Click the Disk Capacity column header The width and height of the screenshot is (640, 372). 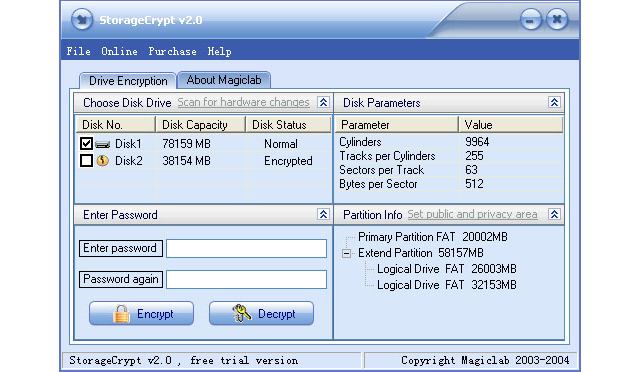(201, 125)
